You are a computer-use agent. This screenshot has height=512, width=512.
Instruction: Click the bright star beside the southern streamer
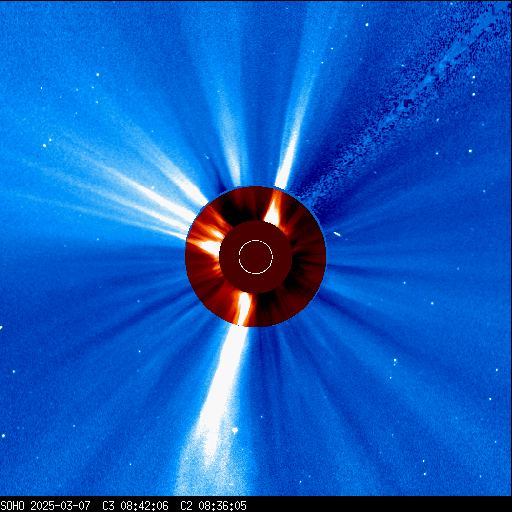pyautogui.click(x=235, y=430)
